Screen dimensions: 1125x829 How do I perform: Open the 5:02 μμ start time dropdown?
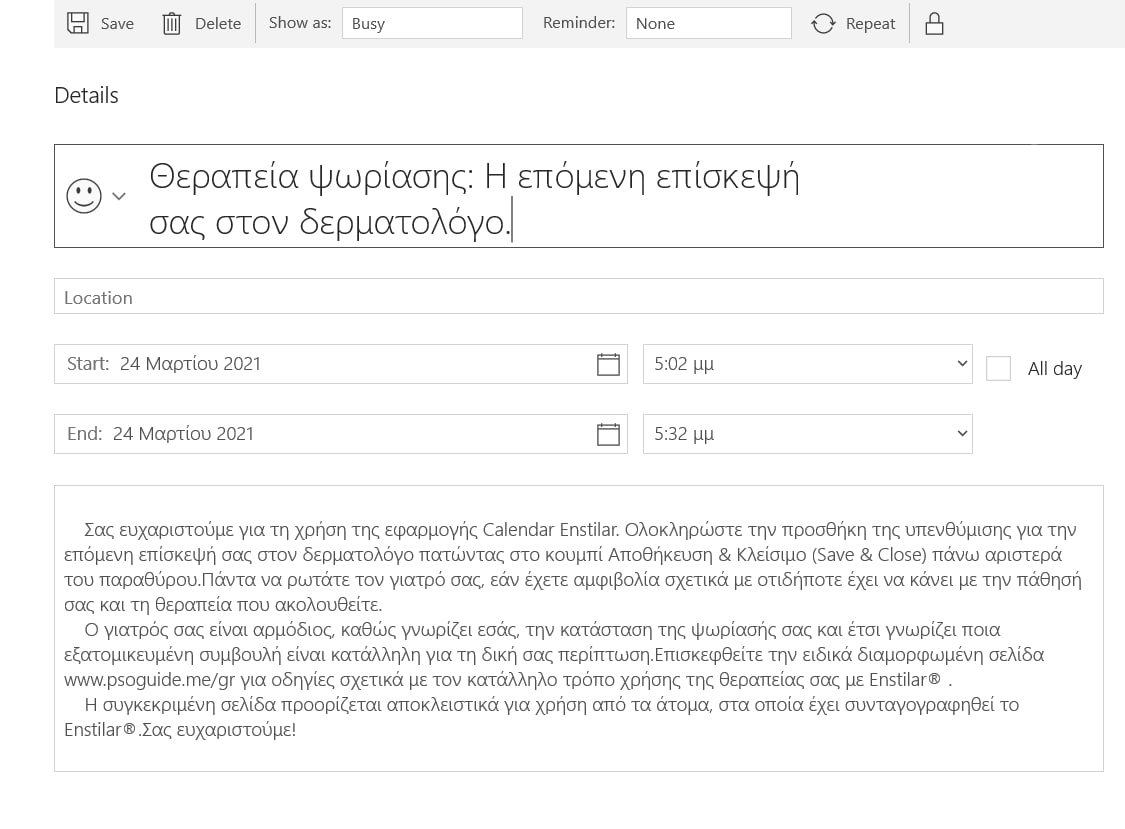tap(807, 364)
